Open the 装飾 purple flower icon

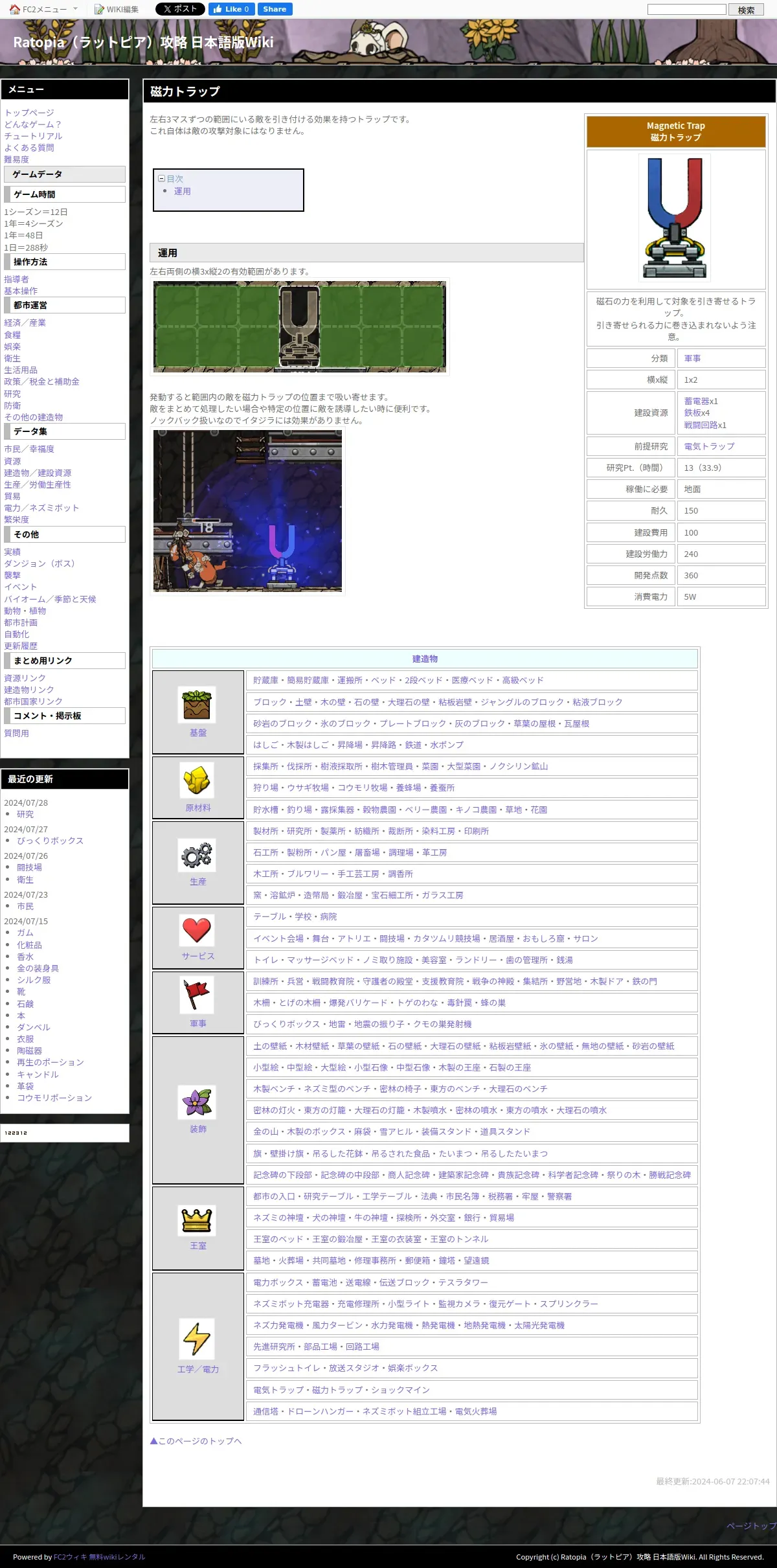pos(197,1102)
